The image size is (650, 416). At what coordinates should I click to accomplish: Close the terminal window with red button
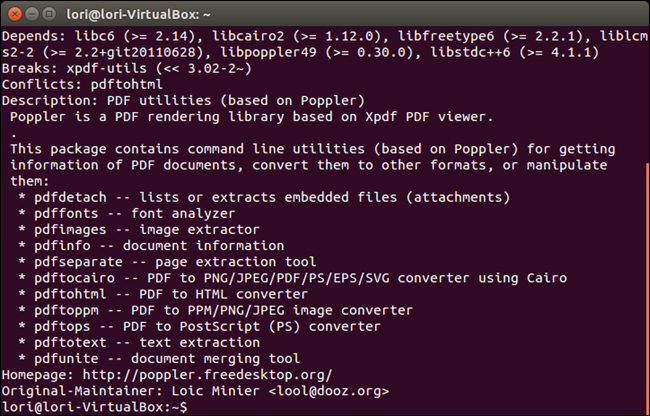click(x=15, y=14)
